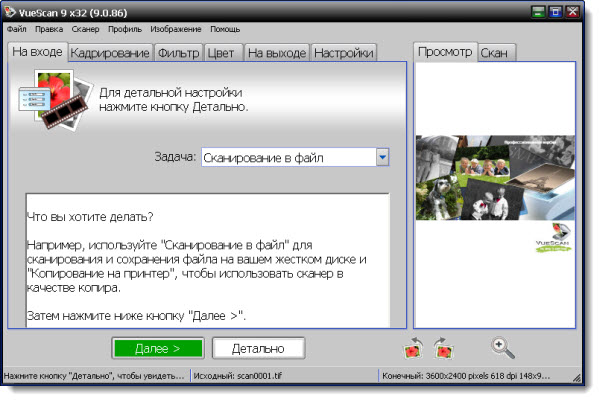Click the green Далее > button
The height and width of the screenshot is (401, 600).
click(158, 348)
